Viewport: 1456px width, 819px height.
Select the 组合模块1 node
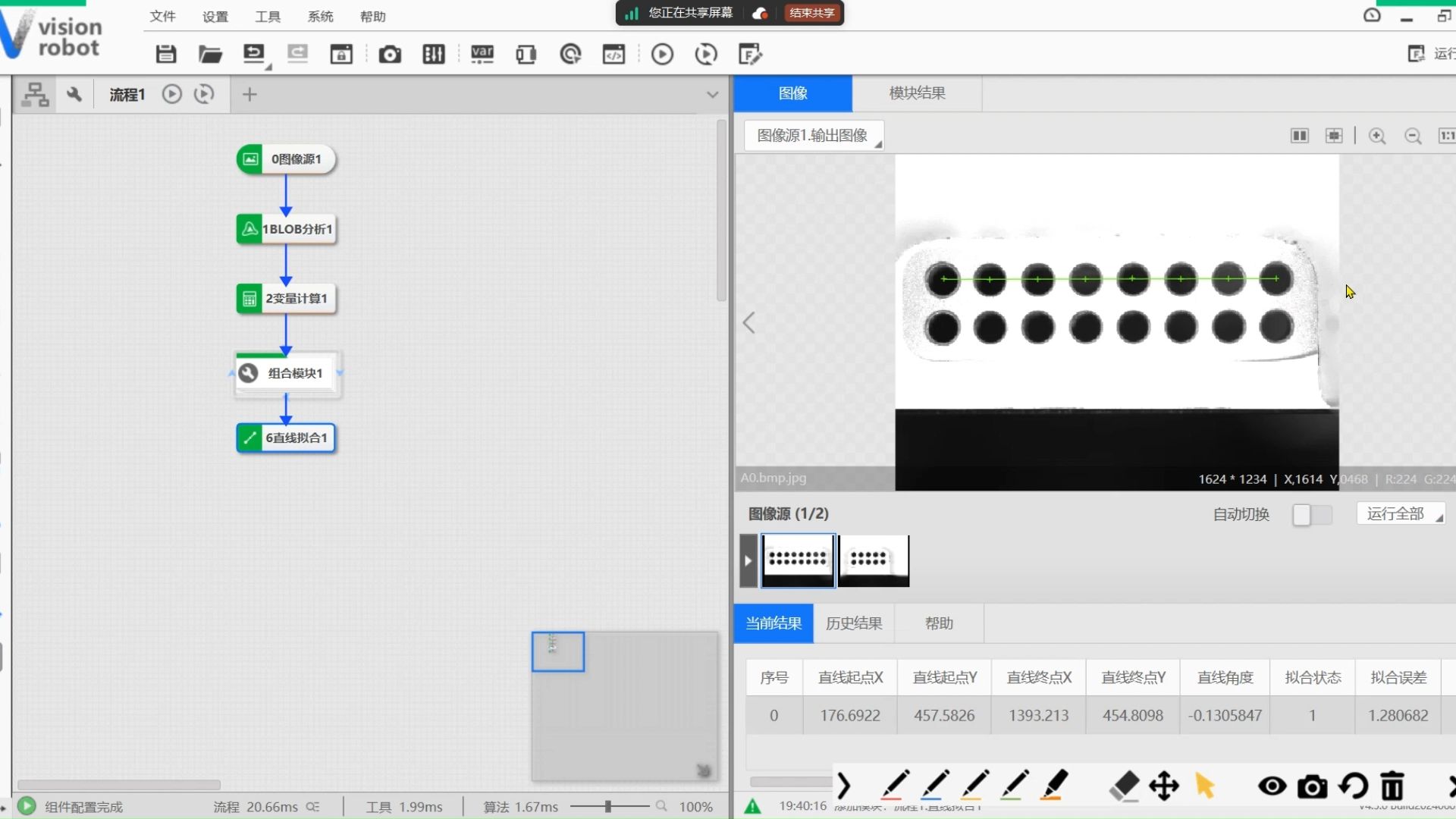pyautogui.click(x=286, y=373)
